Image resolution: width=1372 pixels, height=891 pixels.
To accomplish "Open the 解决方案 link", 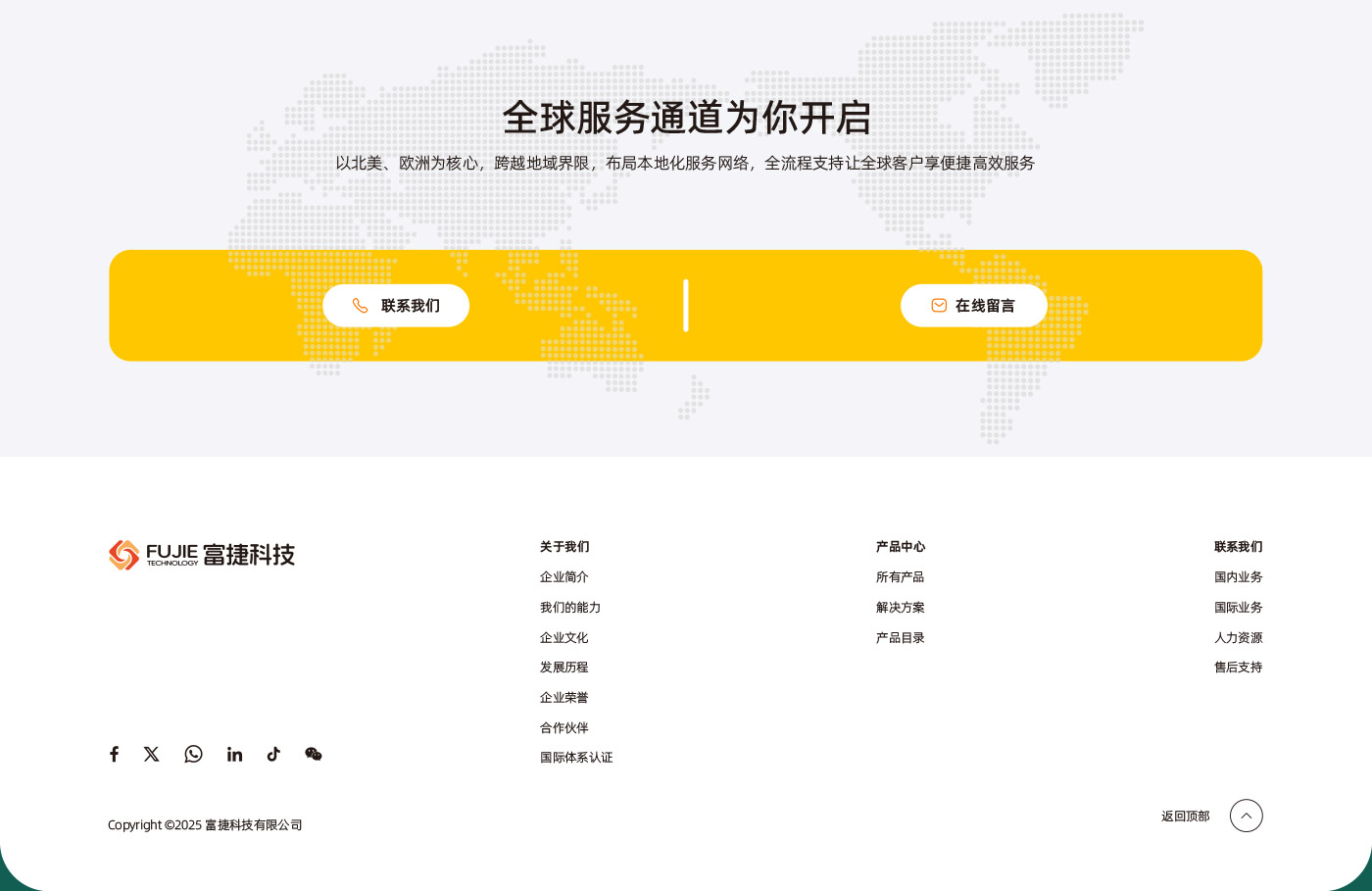I will coord(900,608).
